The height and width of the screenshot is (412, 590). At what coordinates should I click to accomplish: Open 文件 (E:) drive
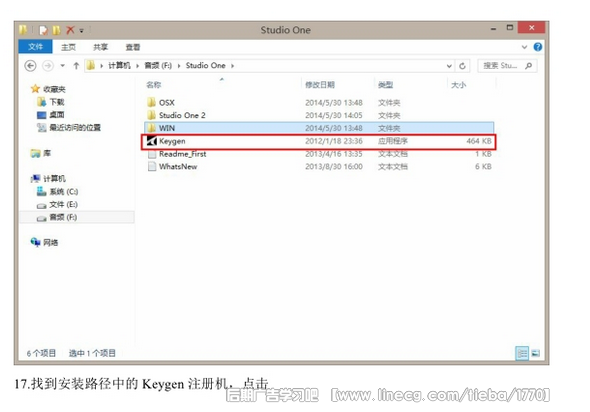tap(63, 204)
